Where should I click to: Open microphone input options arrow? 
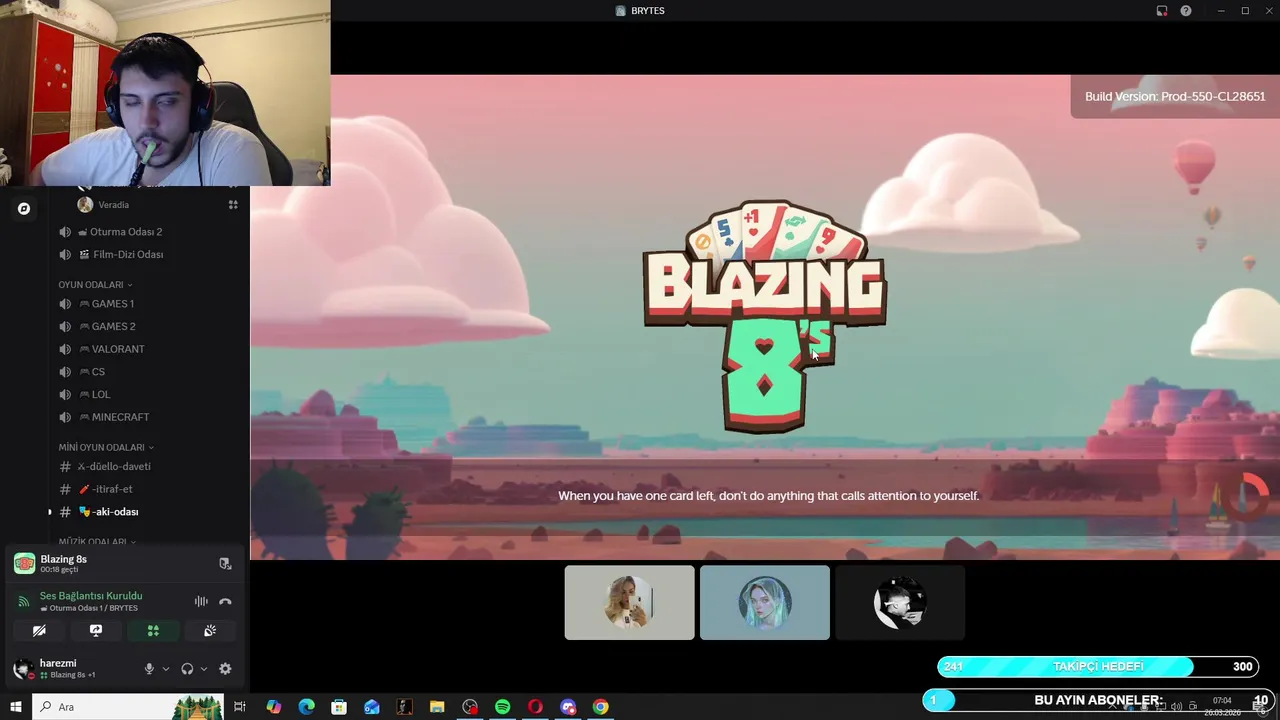166,669
